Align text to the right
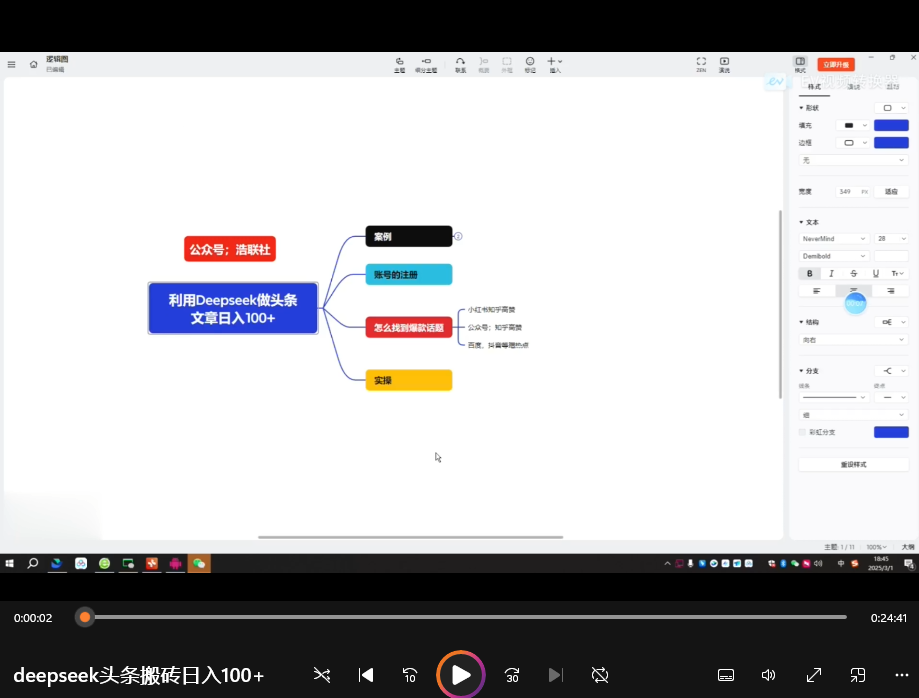Image resolution: width=919 pixels, height=698 pixels. click(890, 291)
